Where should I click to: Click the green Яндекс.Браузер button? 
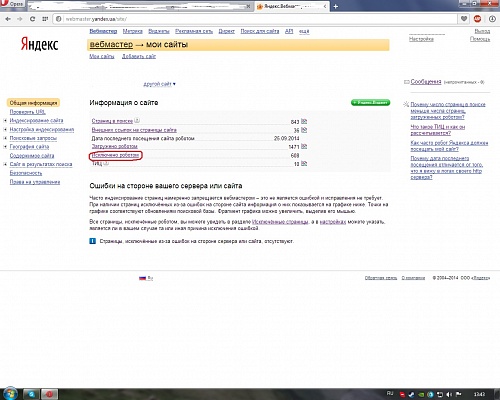(x=370, y=102)
